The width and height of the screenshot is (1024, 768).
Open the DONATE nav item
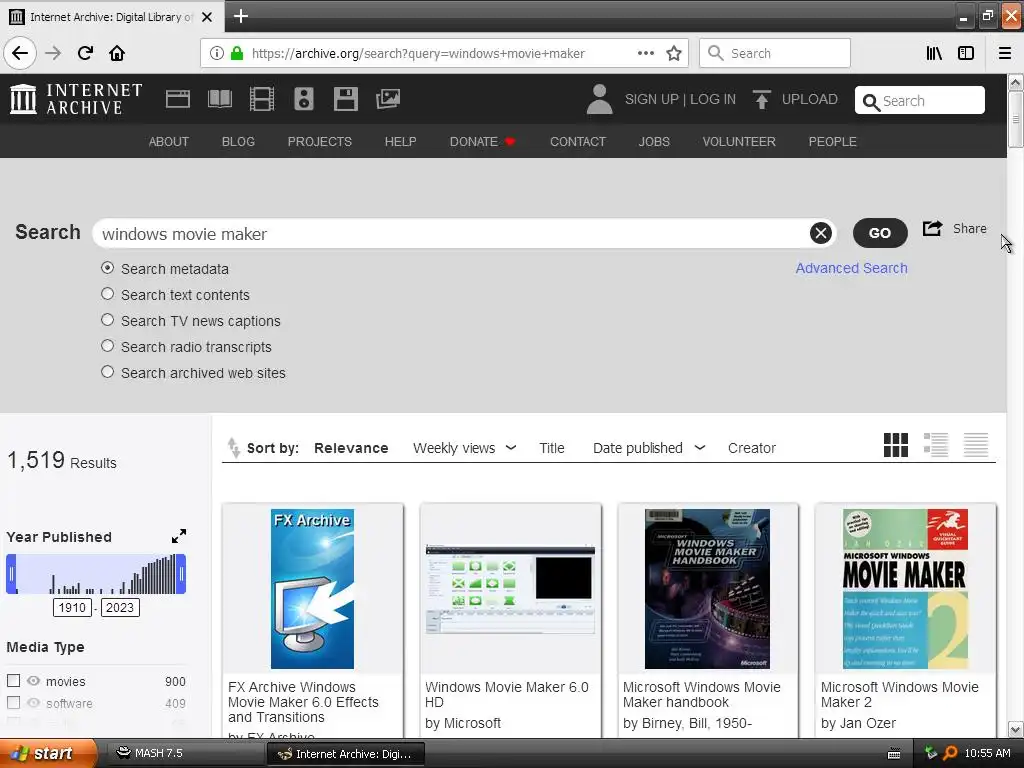pos(483,142)
